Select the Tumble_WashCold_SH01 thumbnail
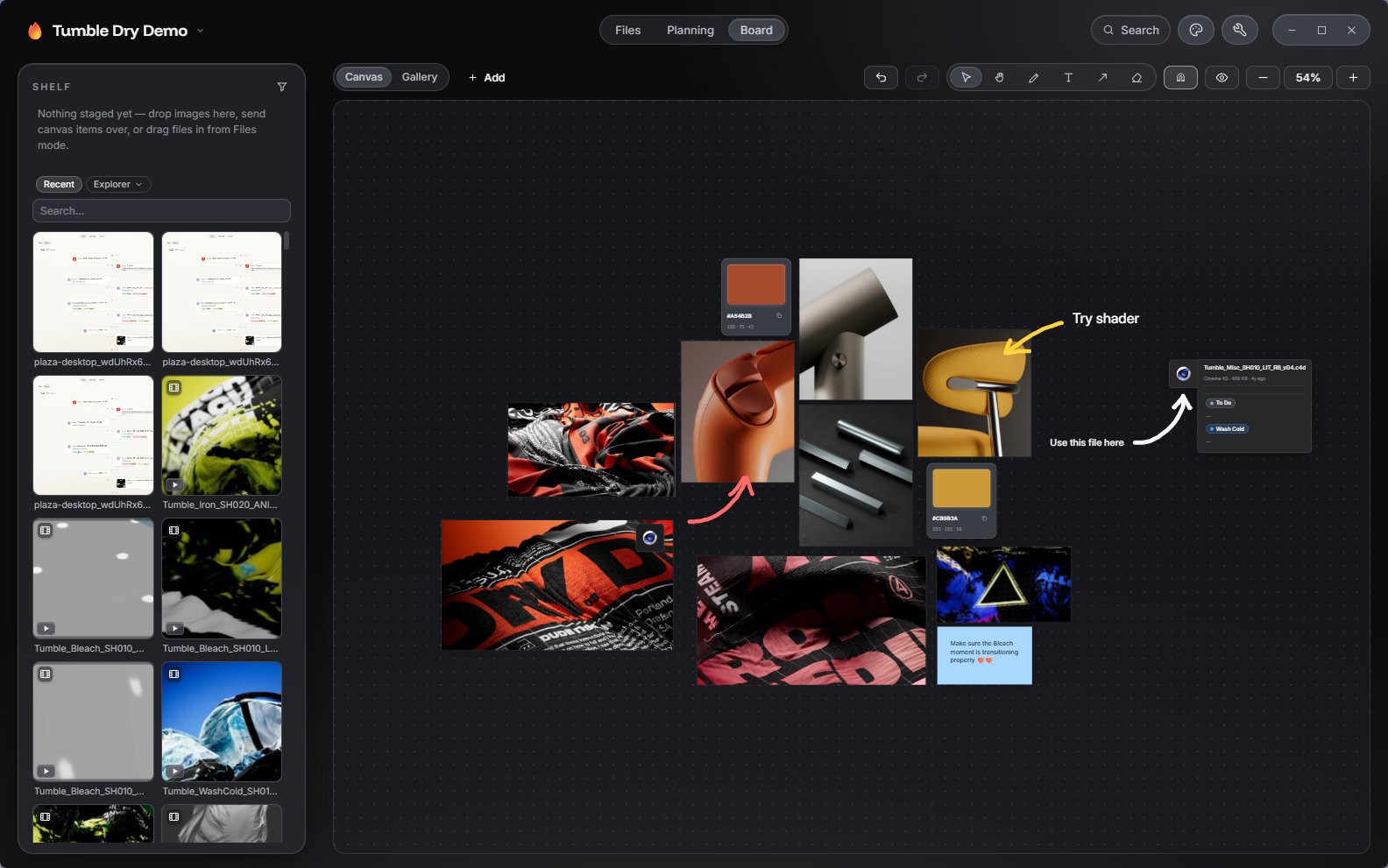The height and width of the screenshot is (868, 1388). pyautogui.click(x=222, y=721)
